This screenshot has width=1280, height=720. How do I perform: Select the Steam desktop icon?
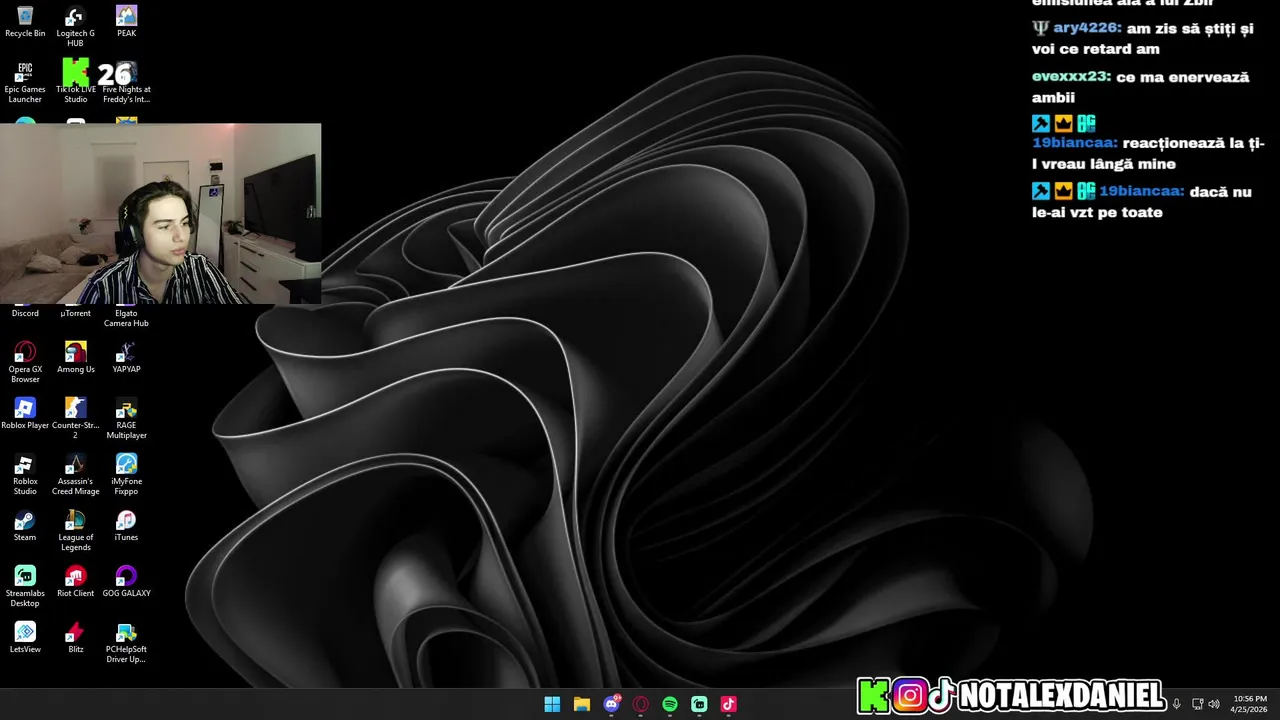click(25, 525)
